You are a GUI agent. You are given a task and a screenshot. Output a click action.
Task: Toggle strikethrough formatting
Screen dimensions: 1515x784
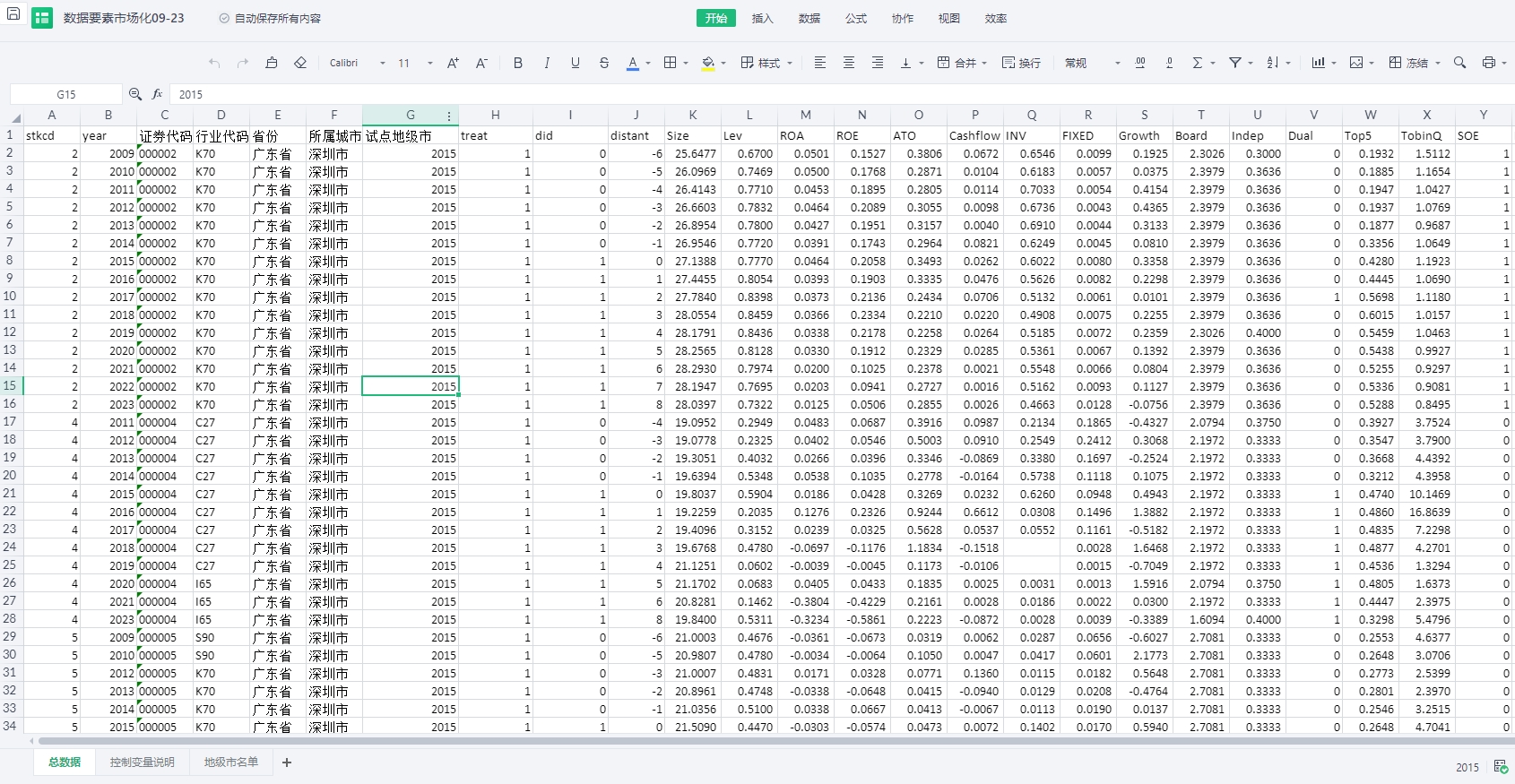[x=603, y=63]
